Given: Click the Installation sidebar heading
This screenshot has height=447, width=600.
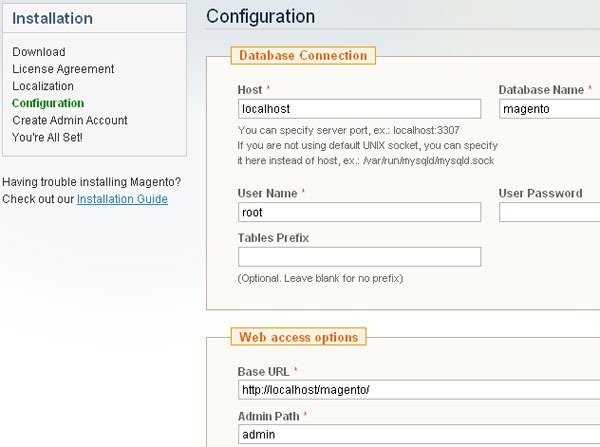Looking at the screenshot, I should 52,18.
